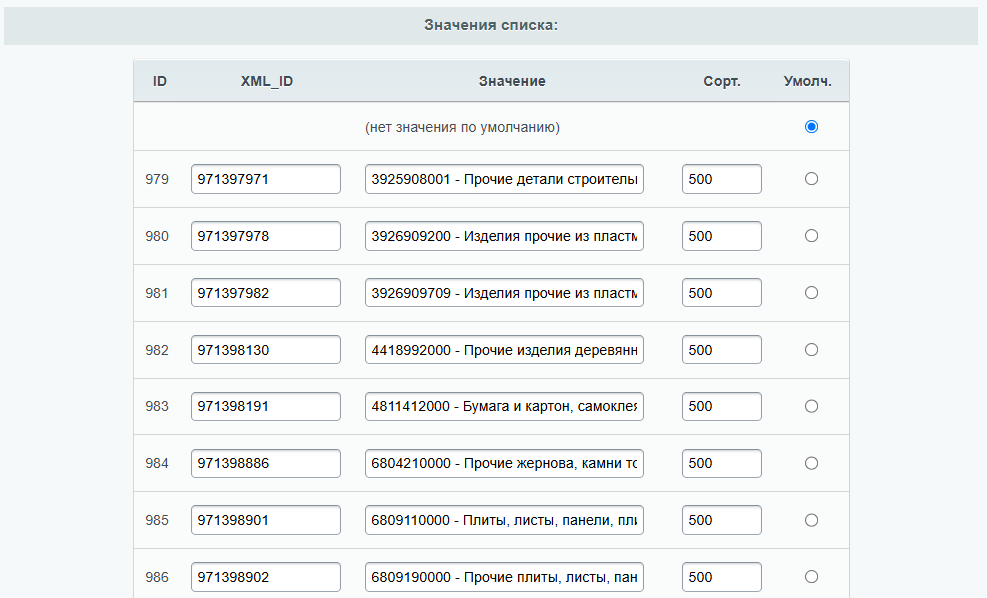Select the no default value radio button
This screenshot has width=987, height=598.
[x=811, y=127]
